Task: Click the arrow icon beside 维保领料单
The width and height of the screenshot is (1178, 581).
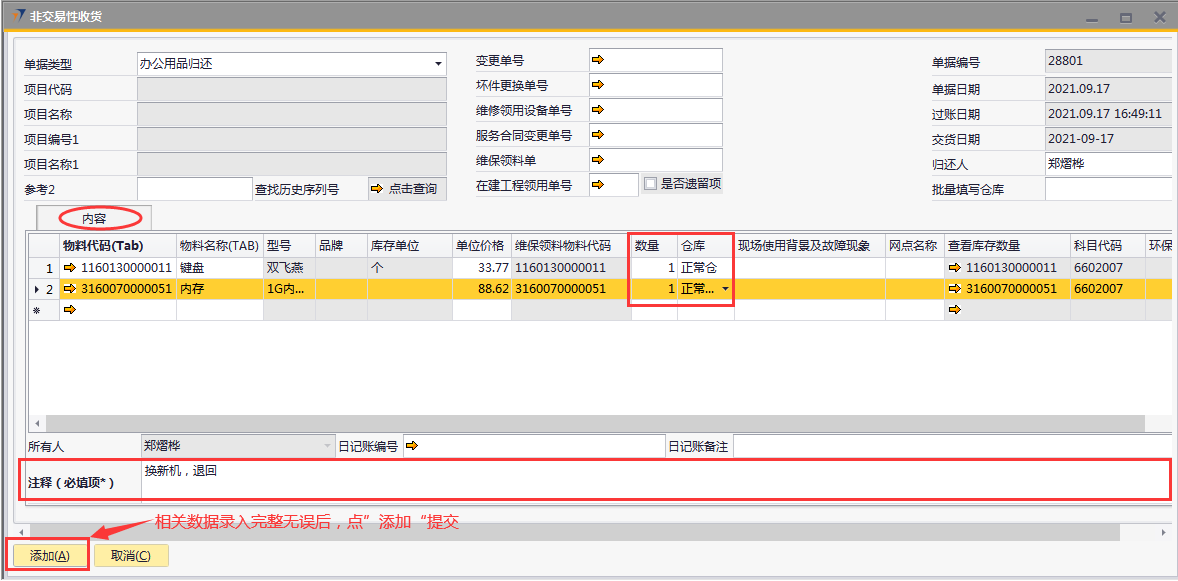Action: click(x=598, y=160)
